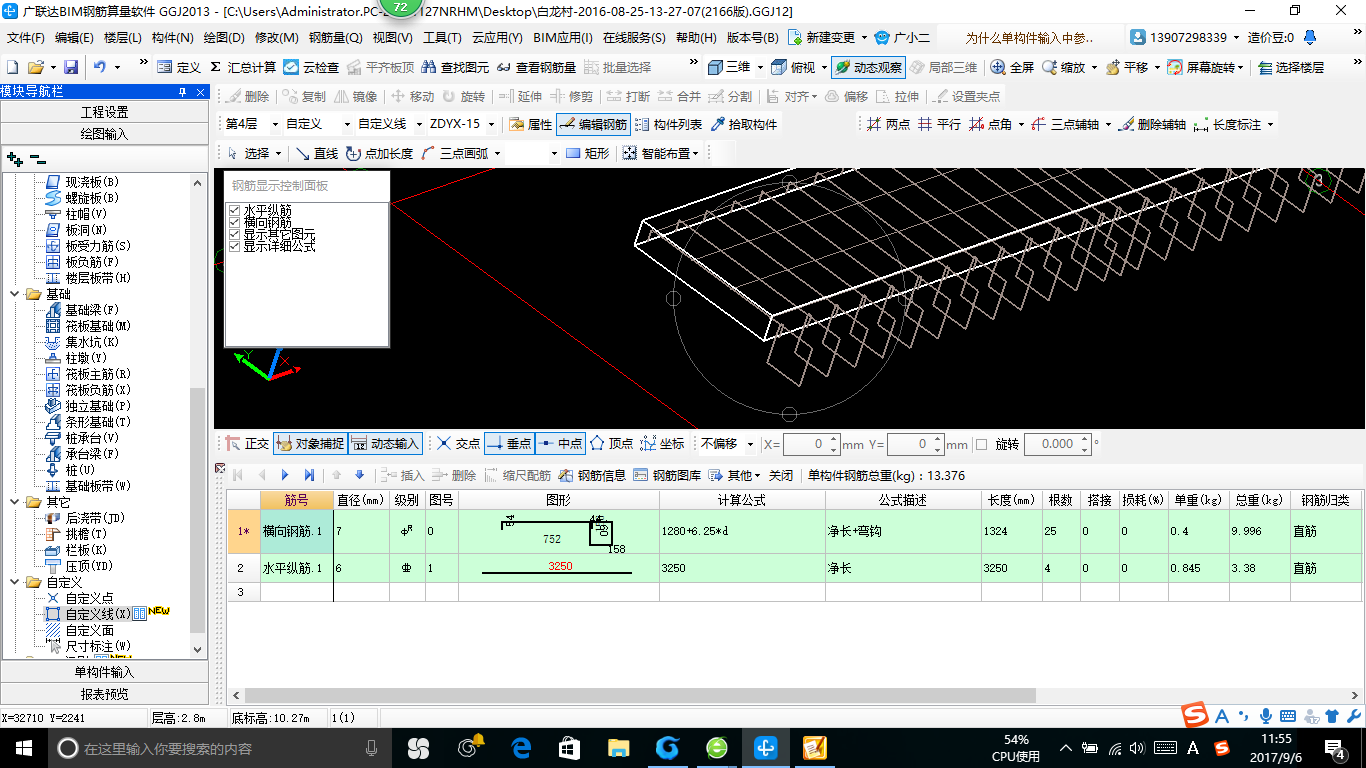
Task: Open the 文件(F) menu
Action: coord(26,38)
